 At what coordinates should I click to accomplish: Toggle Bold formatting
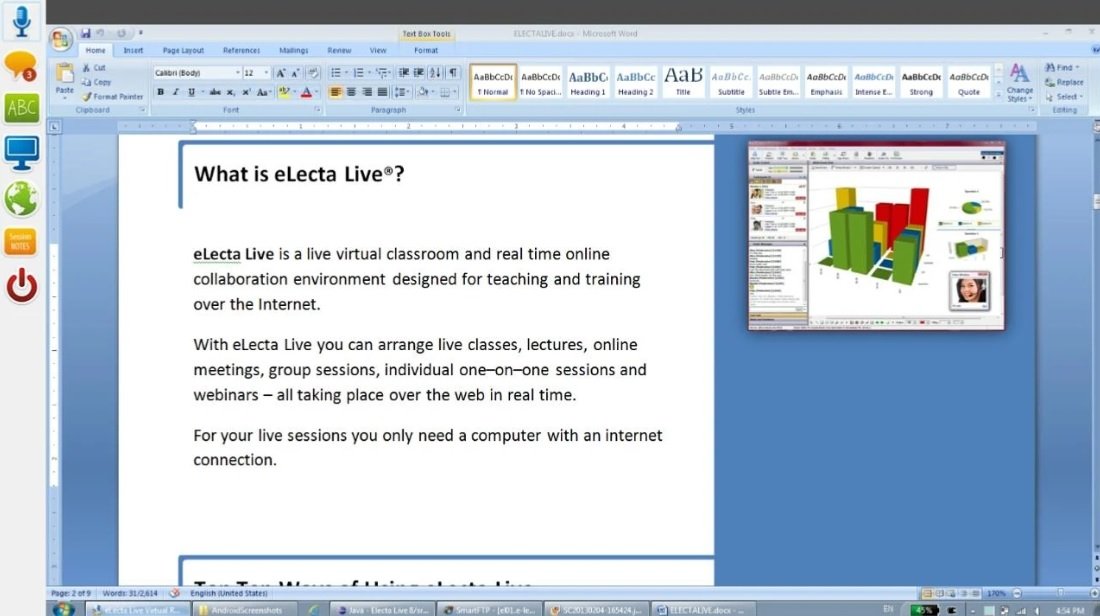pos(161,92)
